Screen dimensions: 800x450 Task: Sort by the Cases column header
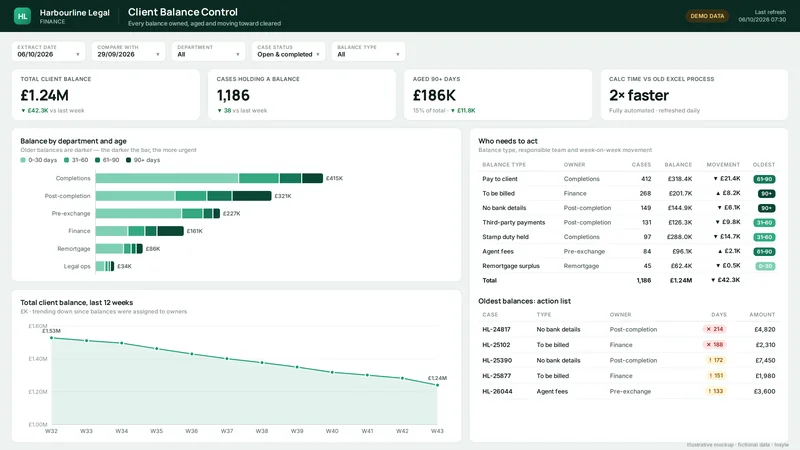tap(641, 165)
